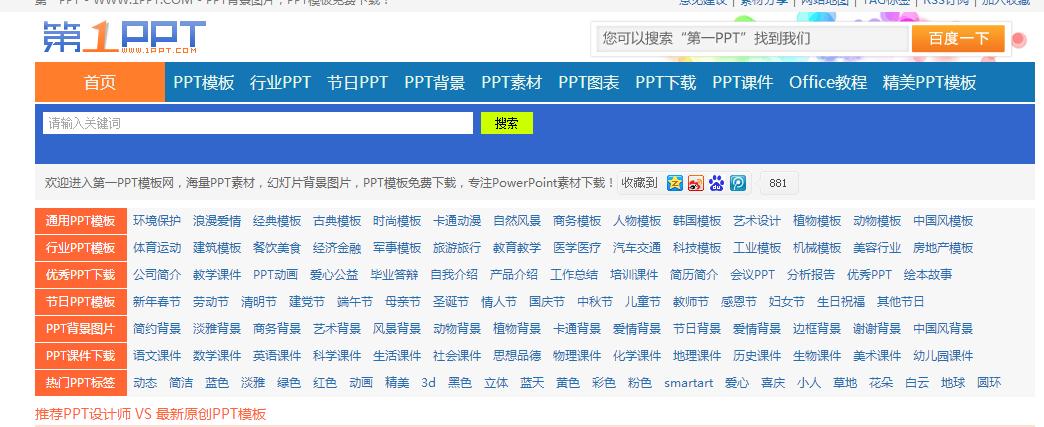Image resolution: width=1044 pixels, height=427 pixels.
Task: Open the 中国风模板 link
Action: pos(943,221)
